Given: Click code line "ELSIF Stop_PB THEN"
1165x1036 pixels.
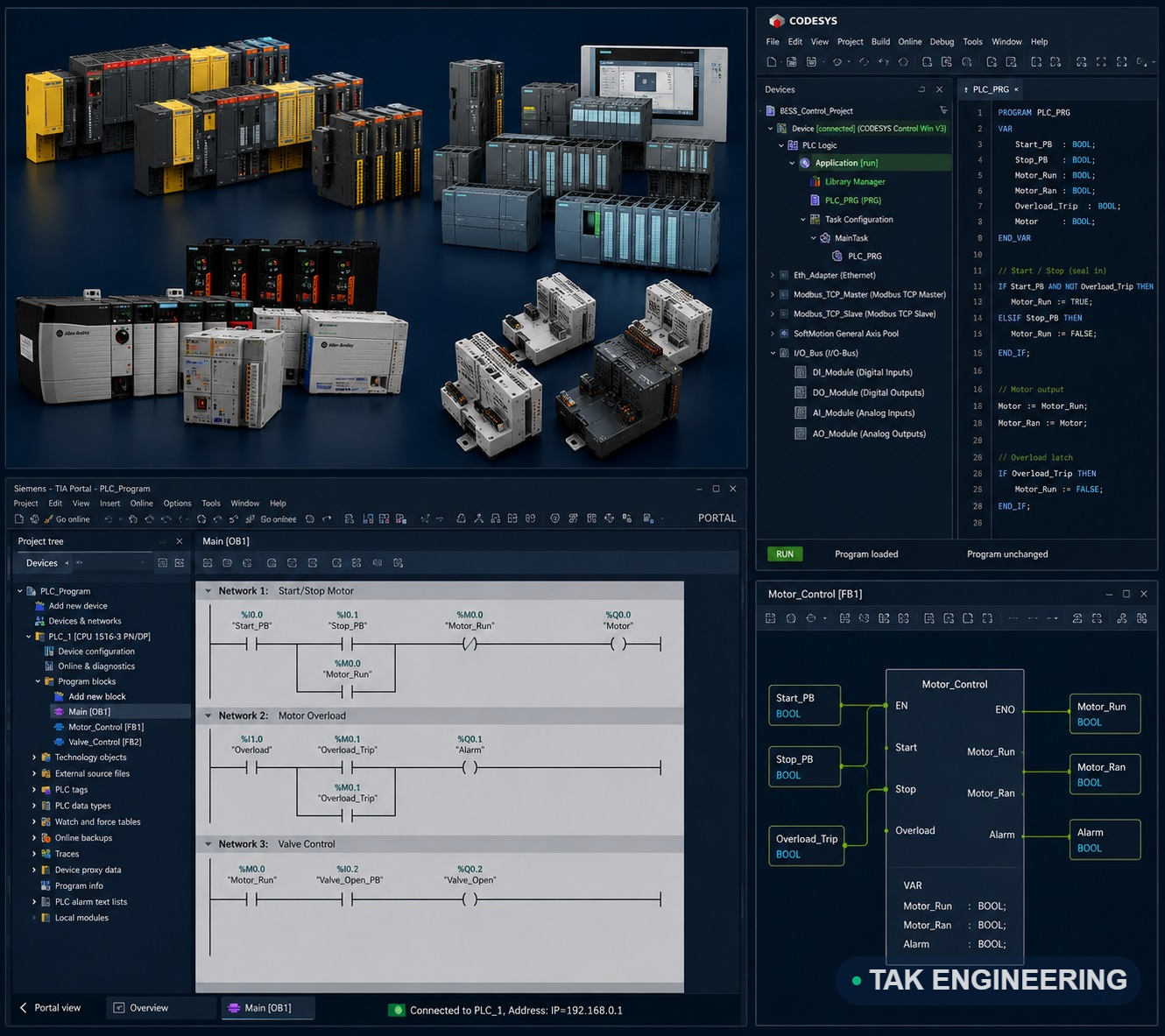Looking at the screenshot, I should coord(1040,318).
